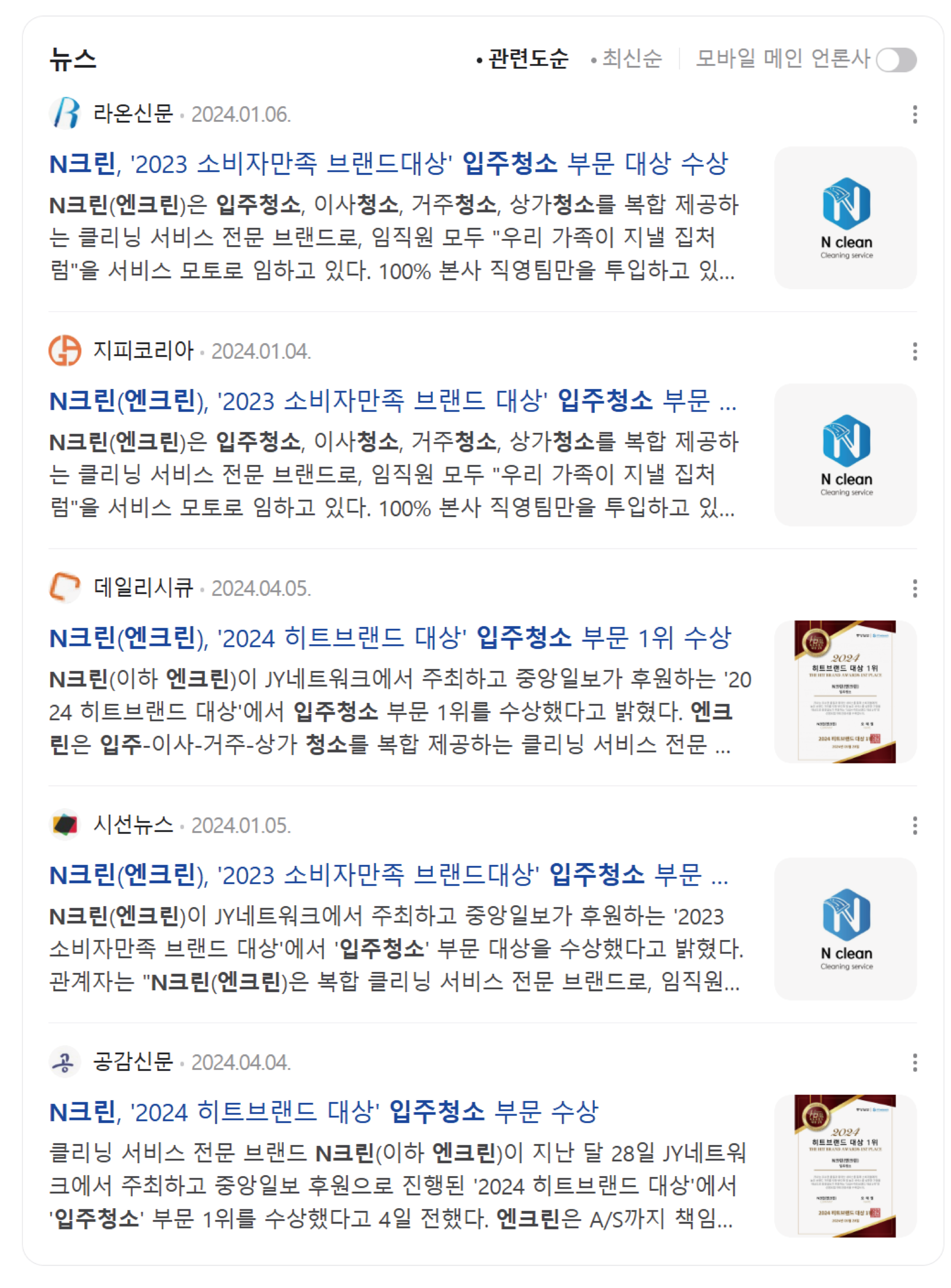This screenshot has width=951, height=1288.
Task: Open the 공감신문 headline about 2024 히트브랜드 대상
Action: tap(323, 1112)
